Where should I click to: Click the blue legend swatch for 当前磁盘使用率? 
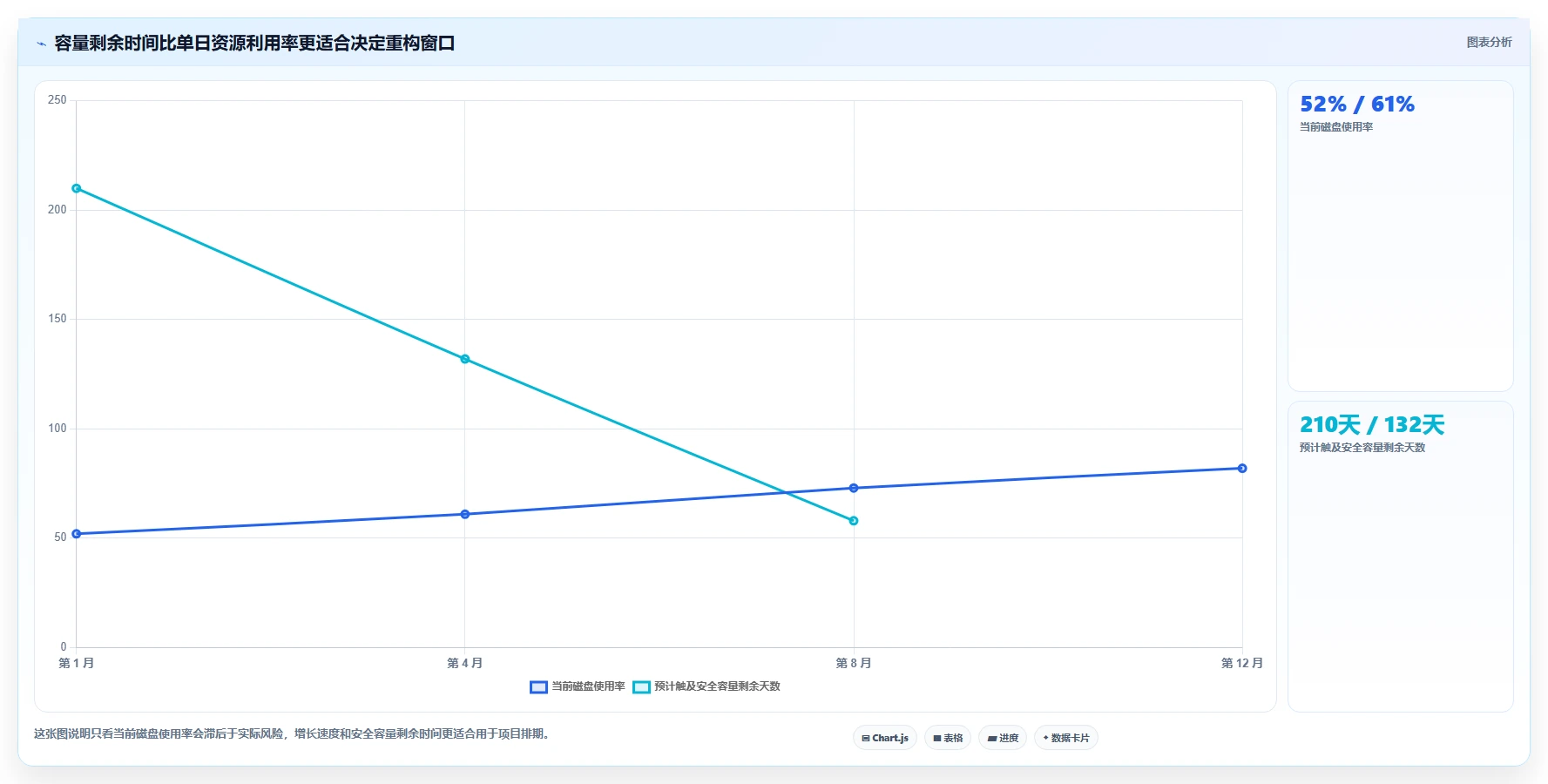[538, 687]
